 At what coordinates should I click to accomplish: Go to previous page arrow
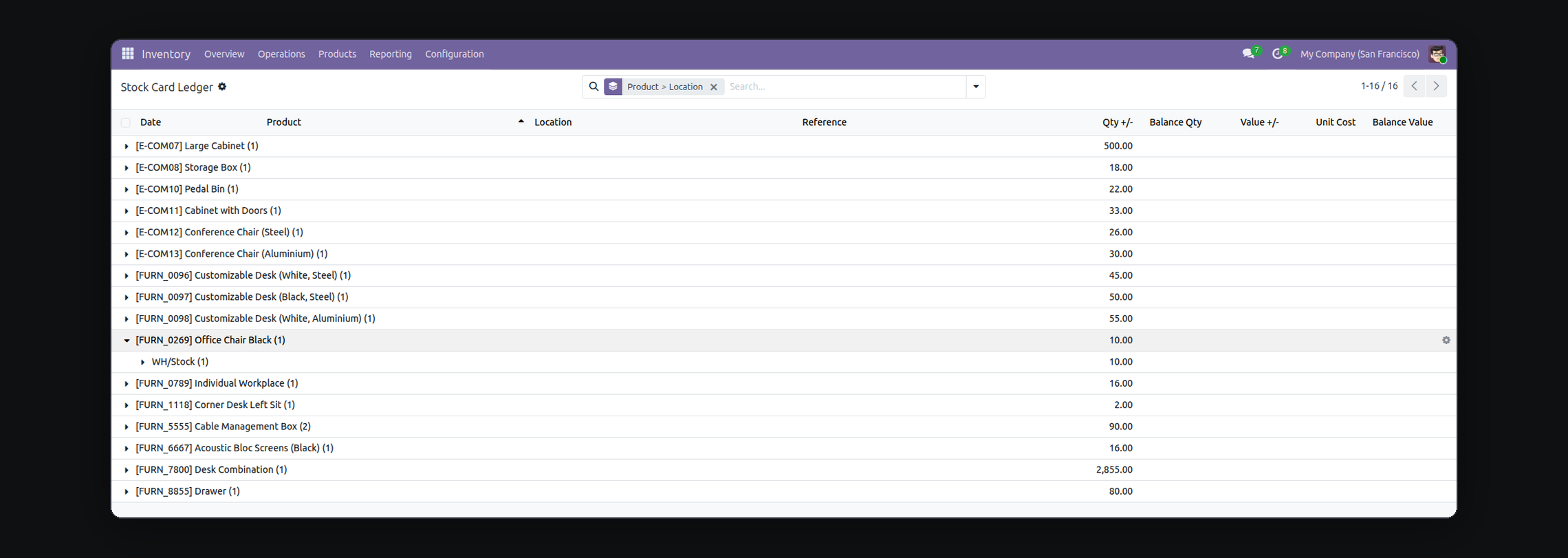pos(1414,86)
